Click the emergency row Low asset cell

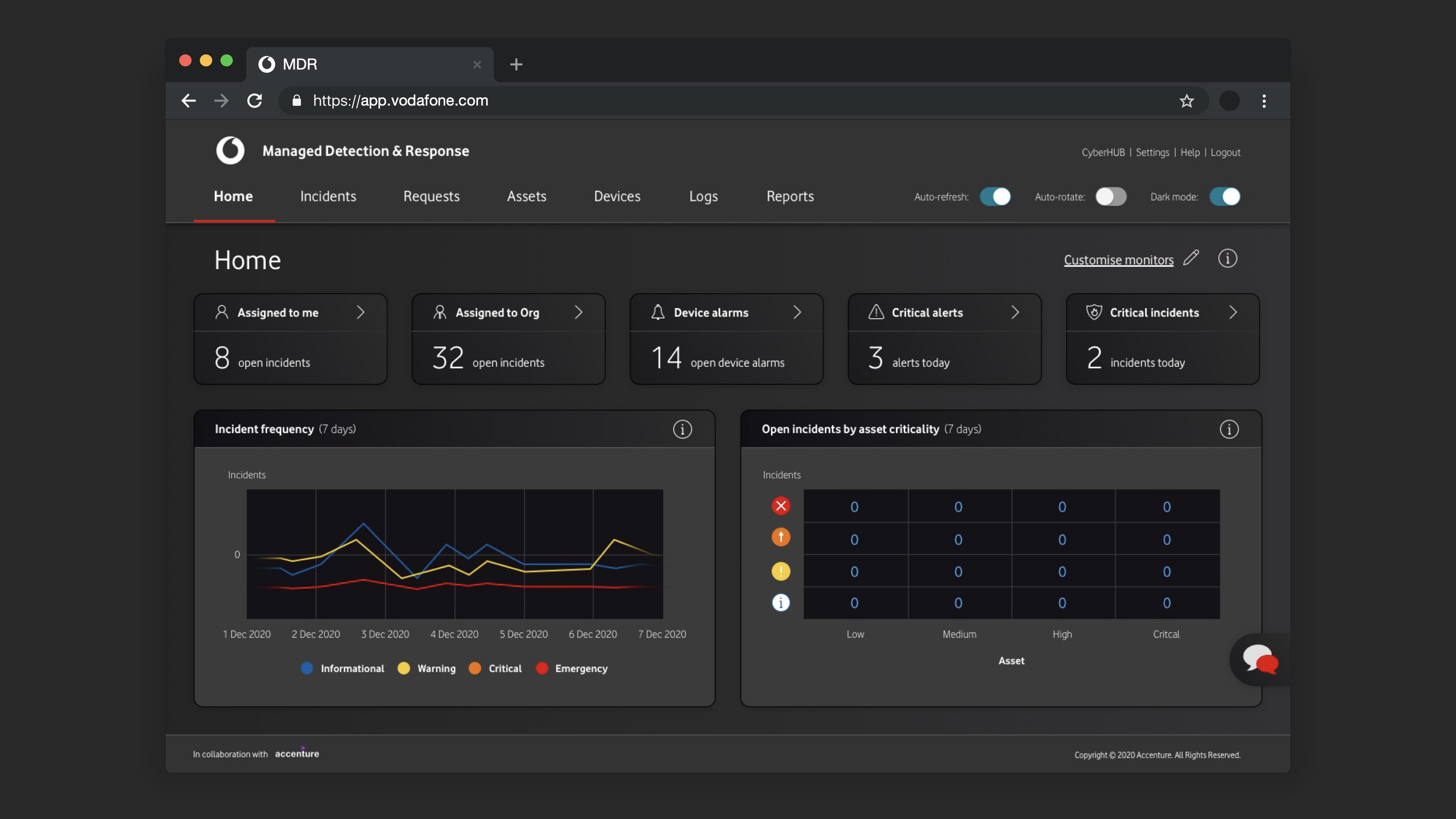point(855,506)
